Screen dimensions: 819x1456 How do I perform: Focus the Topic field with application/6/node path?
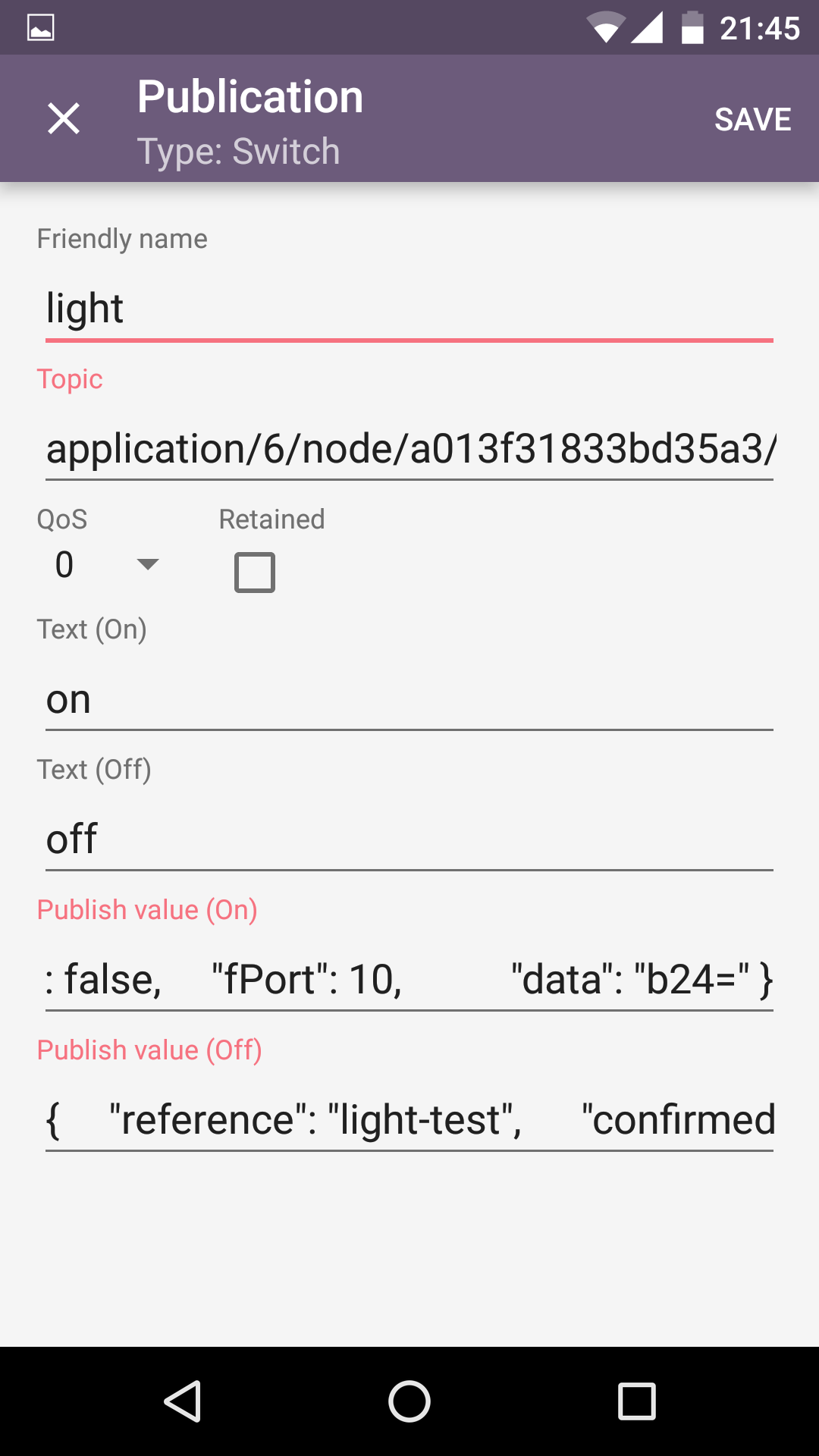point(409,449)
